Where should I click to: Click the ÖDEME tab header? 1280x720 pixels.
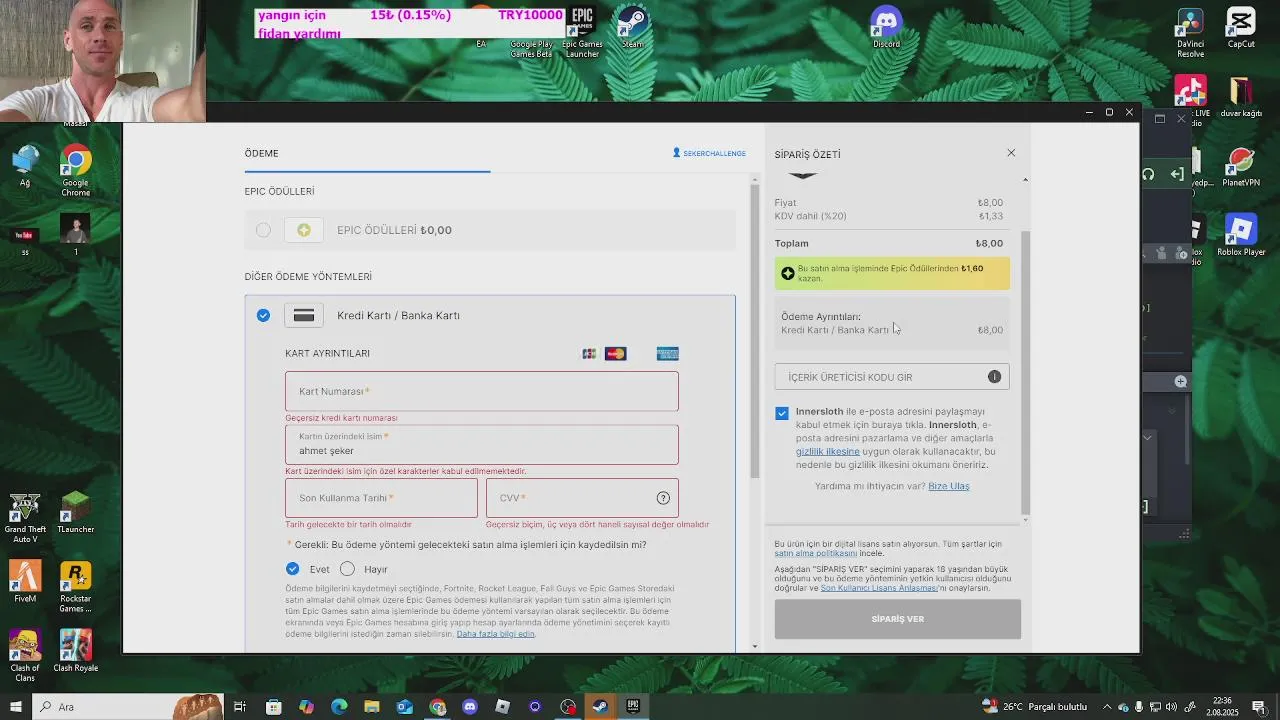[262, 153]
